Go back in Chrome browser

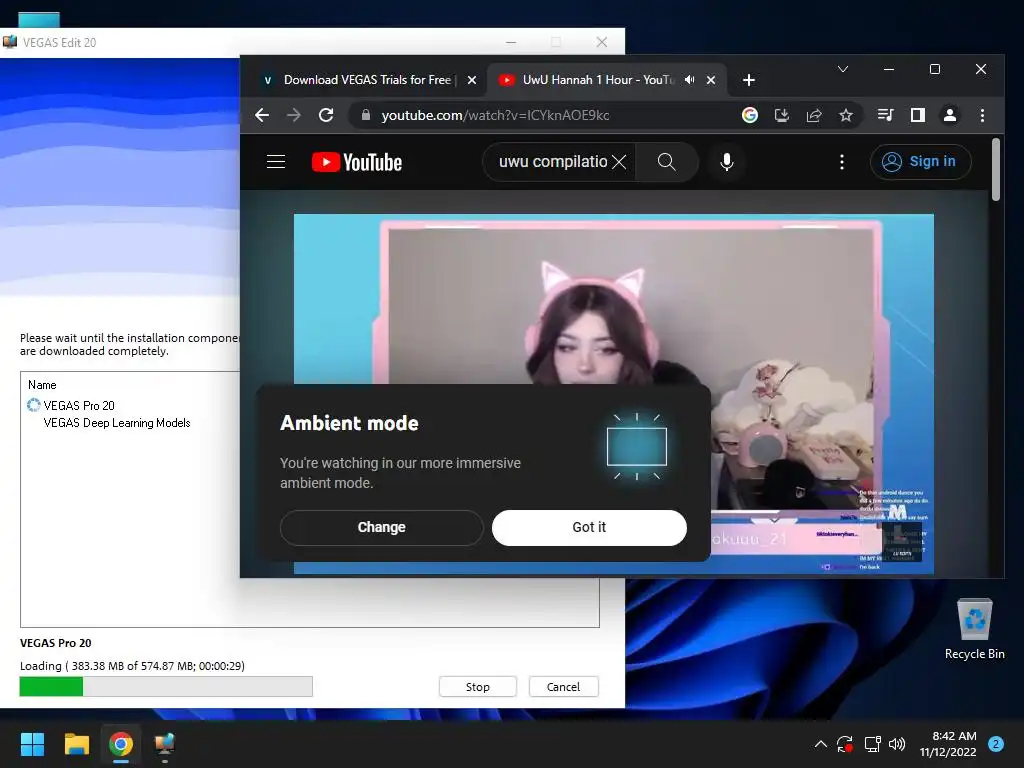point(262,116)
